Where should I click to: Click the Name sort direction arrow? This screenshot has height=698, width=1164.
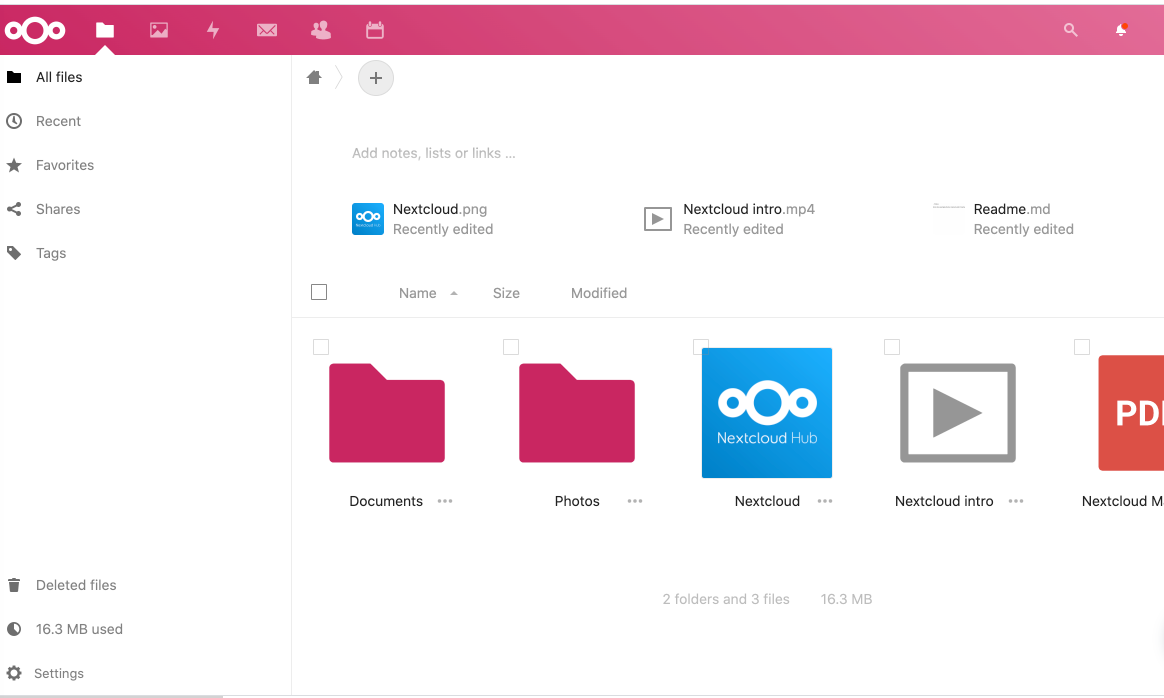[454, 293]
